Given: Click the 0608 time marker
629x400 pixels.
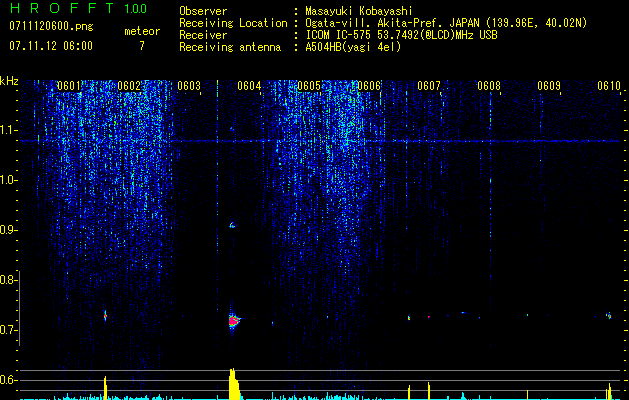Looking at the screenshot, I should [x=489, y=86].
